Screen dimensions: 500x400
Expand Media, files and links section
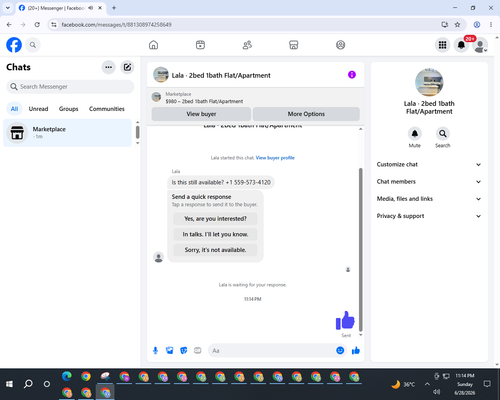pos(429,199)
